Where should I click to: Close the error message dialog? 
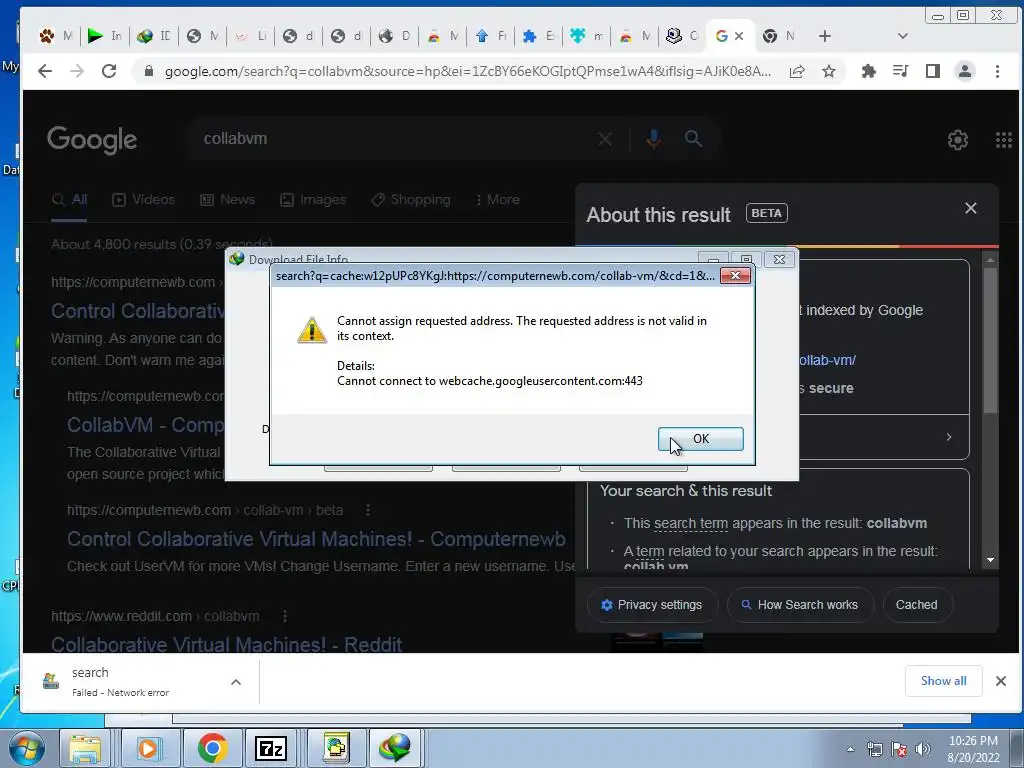[735, 276]
